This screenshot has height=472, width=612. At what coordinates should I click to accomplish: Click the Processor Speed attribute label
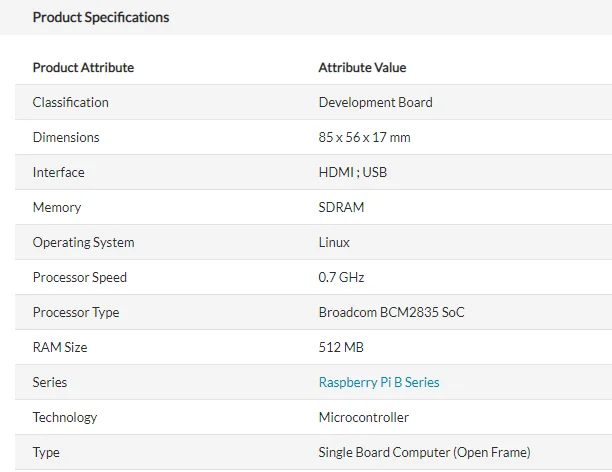tap(80, 277)
